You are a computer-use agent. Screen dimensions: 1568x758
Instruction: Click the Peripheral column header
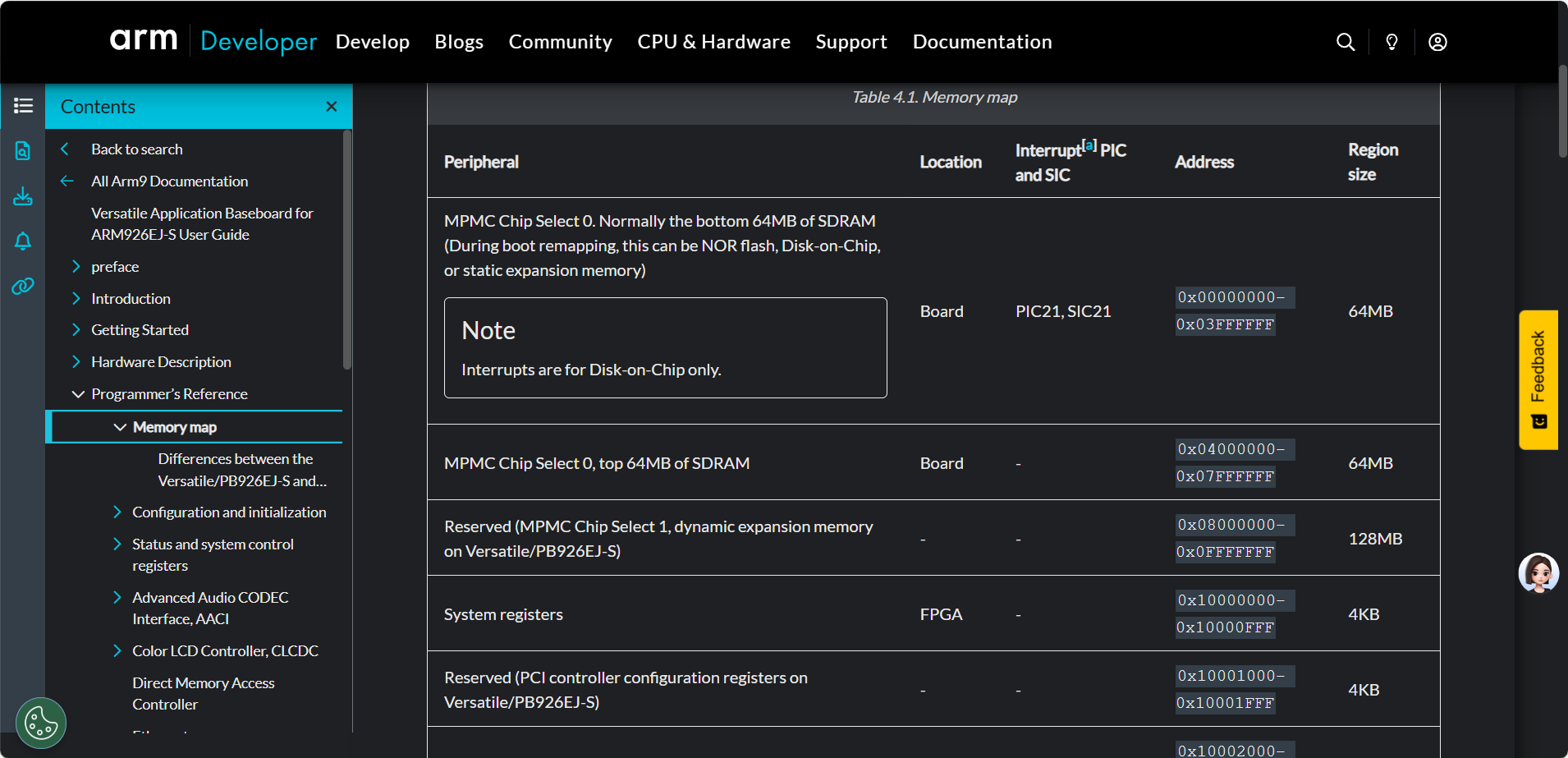pyautogui.click(x=481, y=162)
